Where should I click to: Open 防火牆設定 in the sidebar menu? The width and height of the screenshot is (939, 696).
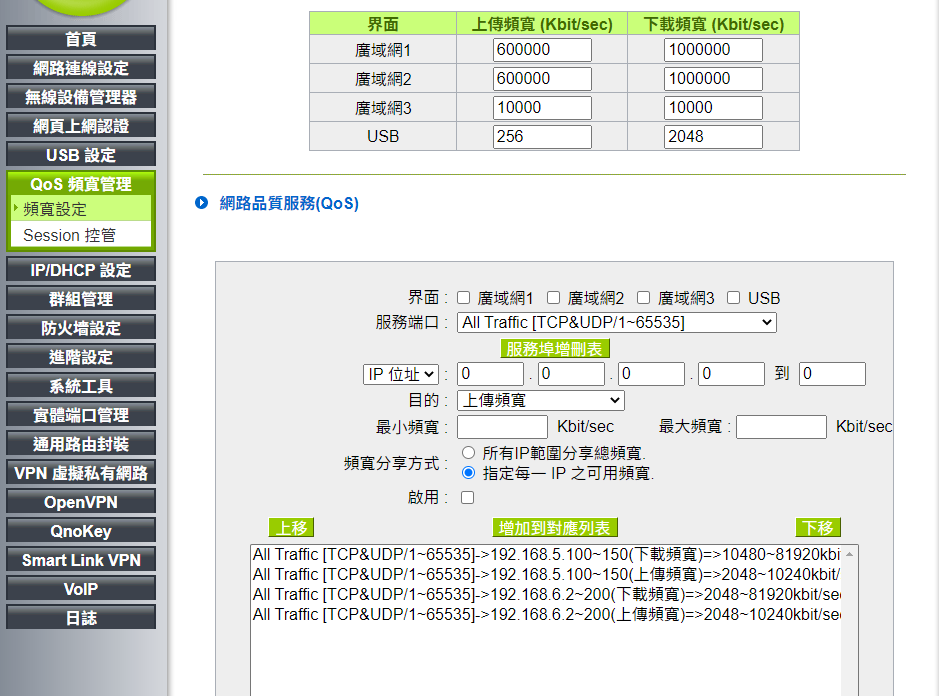(x=81, y=328)
